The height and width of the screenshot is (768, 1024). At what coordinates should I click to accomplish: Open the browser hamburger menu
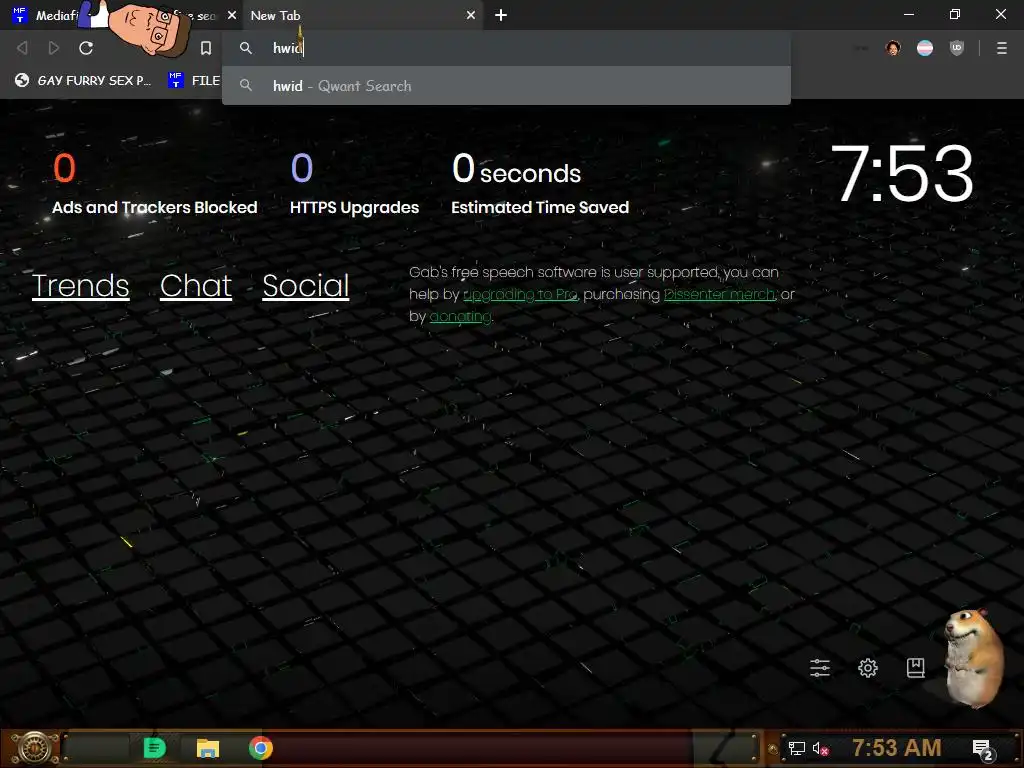(x=1001, y=48)
